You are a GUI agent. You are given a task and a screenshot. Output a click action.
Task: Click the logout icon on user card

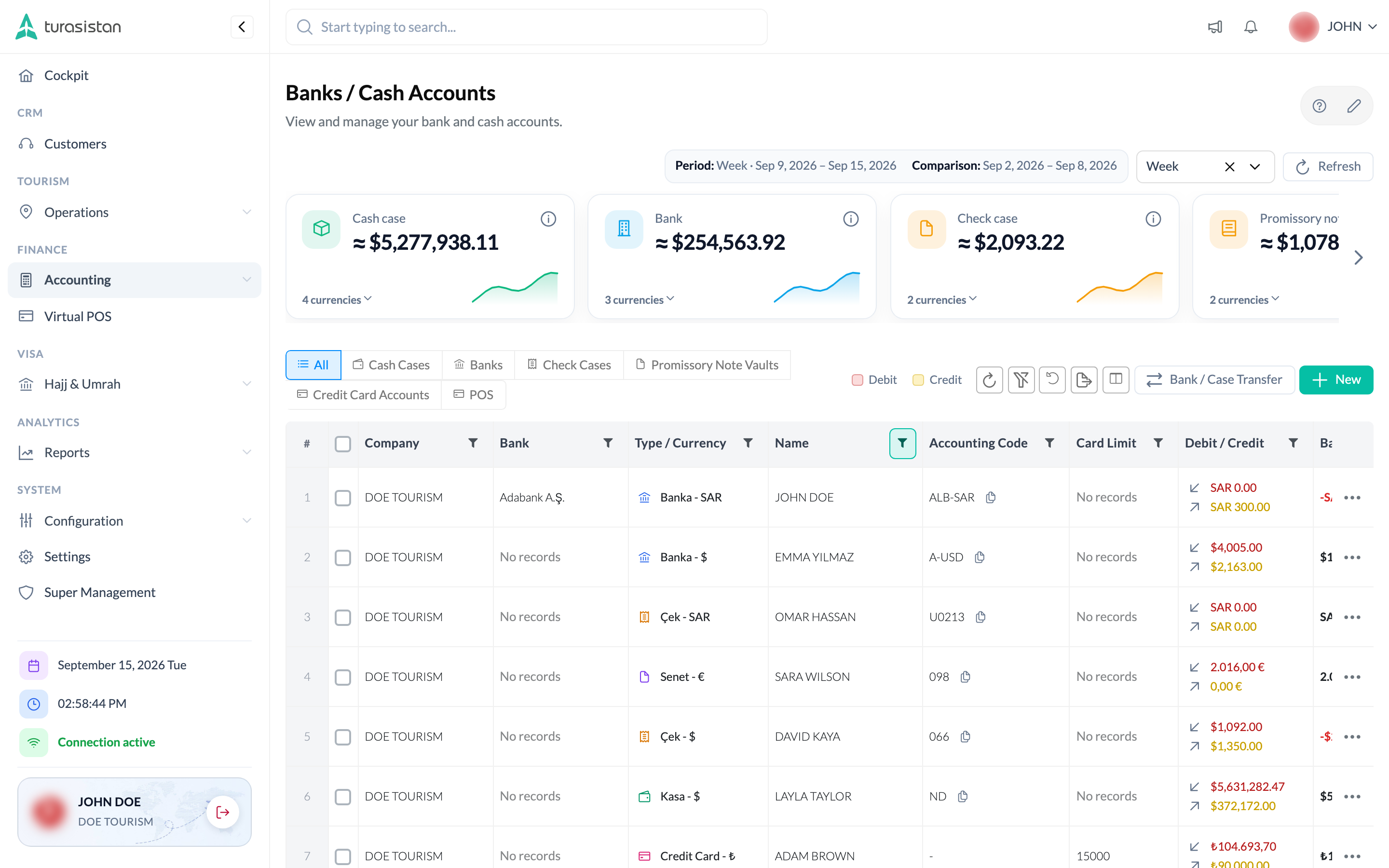click(223, 812)
